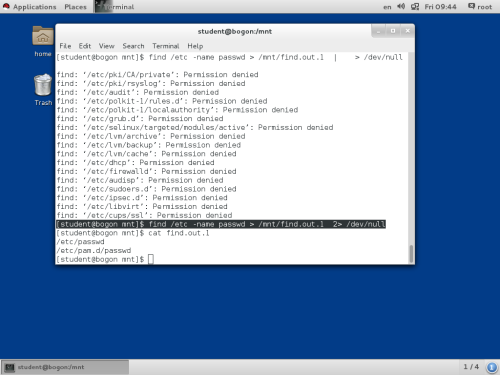Close the terminal window
This screenshot has width=500, height=375.
point(407,31)
